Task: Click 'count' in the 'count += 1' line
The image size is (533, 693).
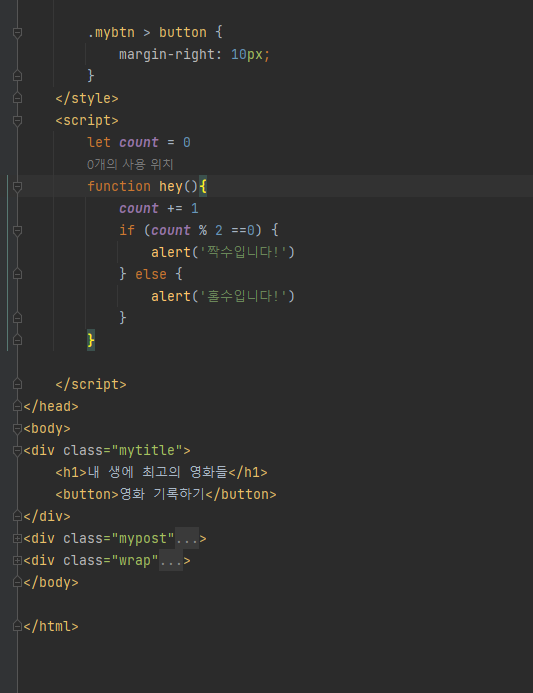Action: tap(139, 208)
